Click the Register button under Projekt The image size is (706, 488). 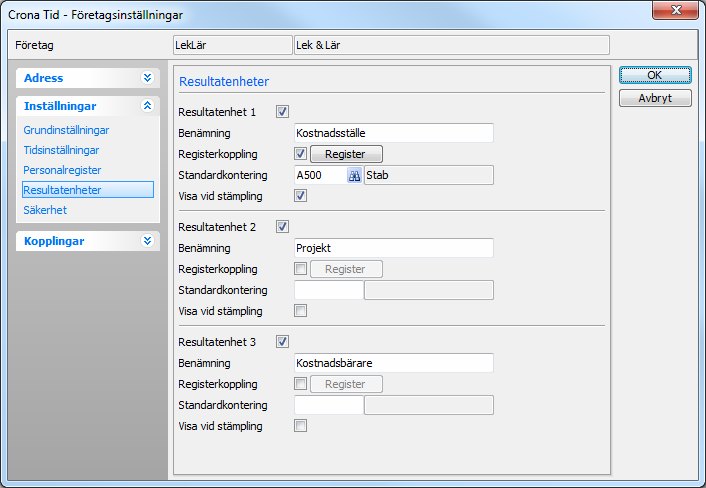tap(346, 269)
